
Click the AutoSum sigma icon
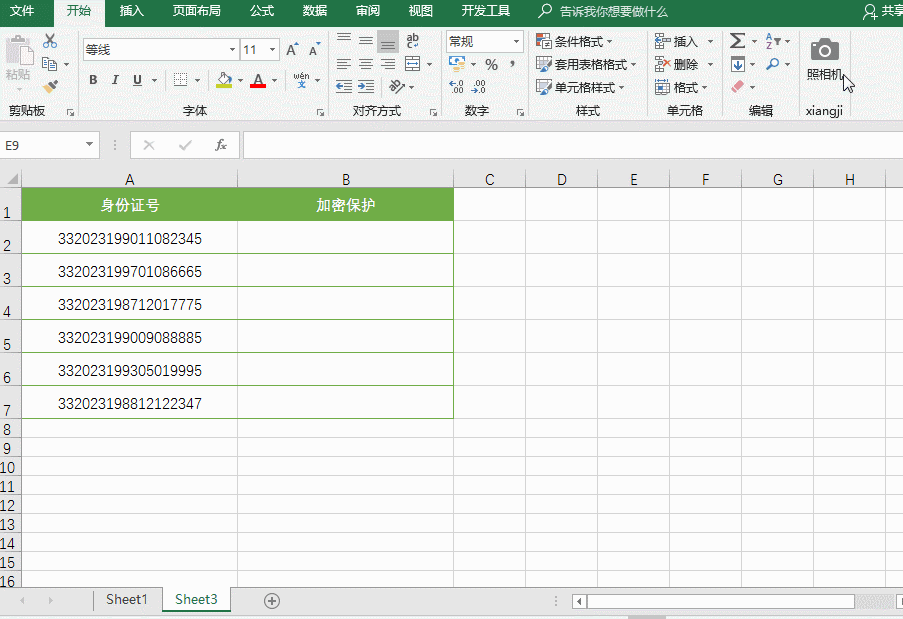(x=737, y=41)
